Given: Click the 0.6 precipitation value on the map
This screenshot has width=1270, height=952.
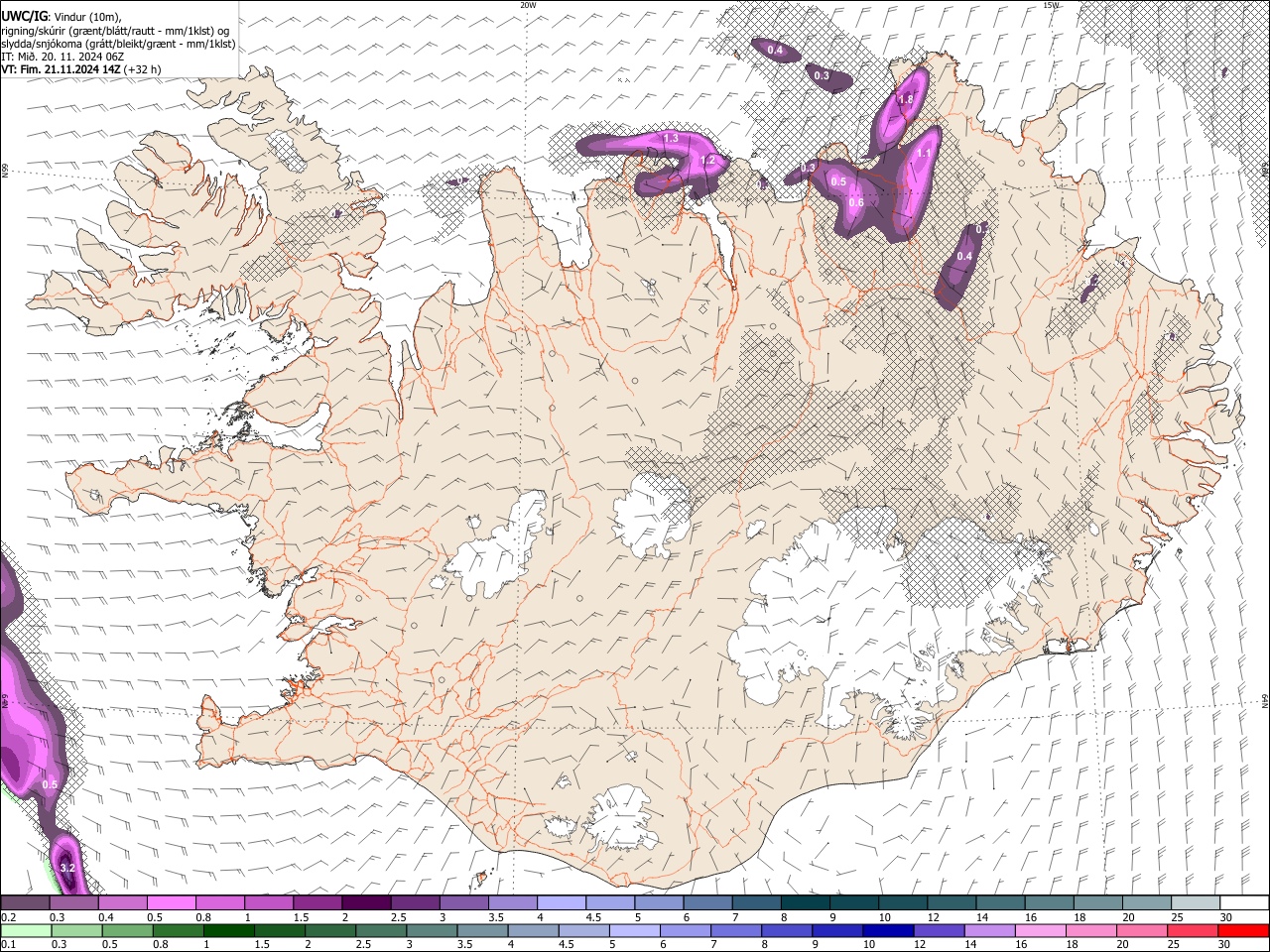Looking at the screenshot, I should tap(856, 202).
